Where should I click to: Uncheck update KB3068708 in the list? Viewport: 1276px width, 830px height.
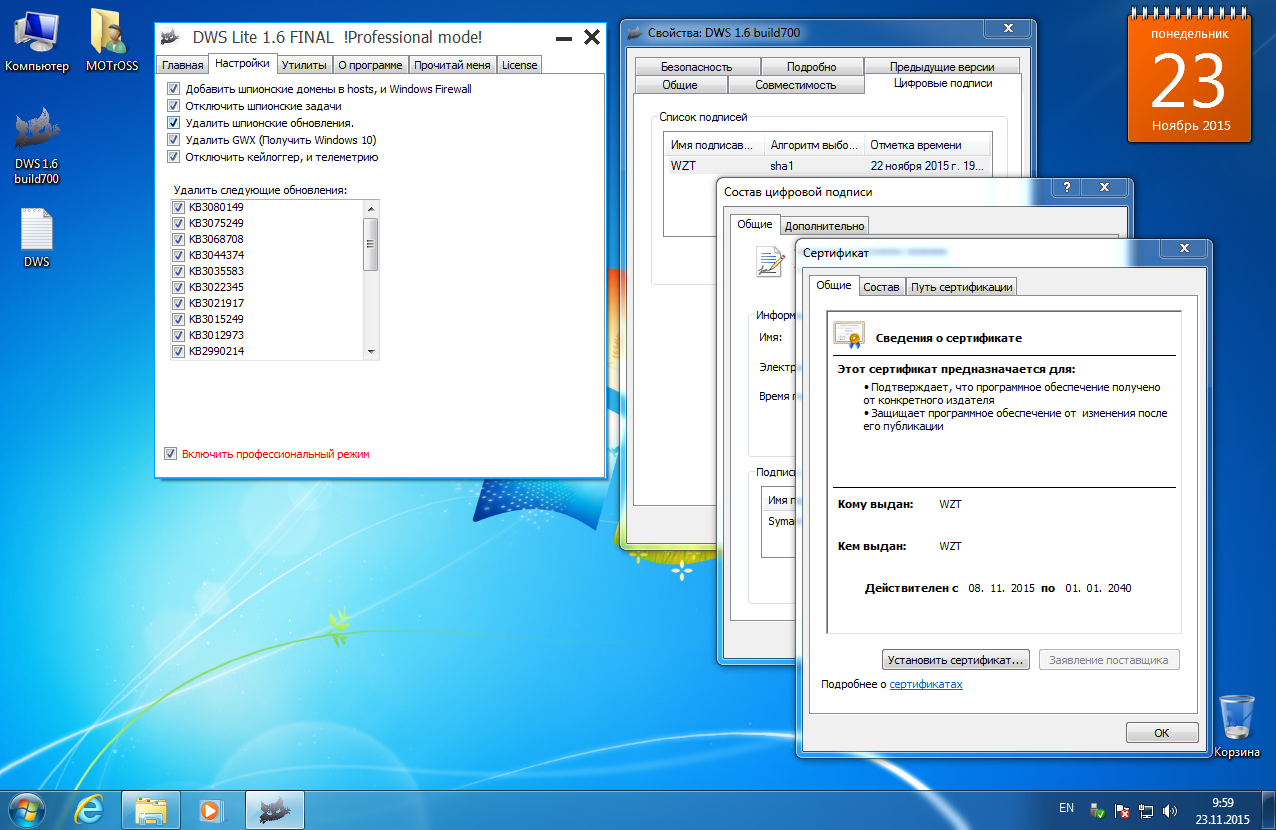tap(179, 239)
